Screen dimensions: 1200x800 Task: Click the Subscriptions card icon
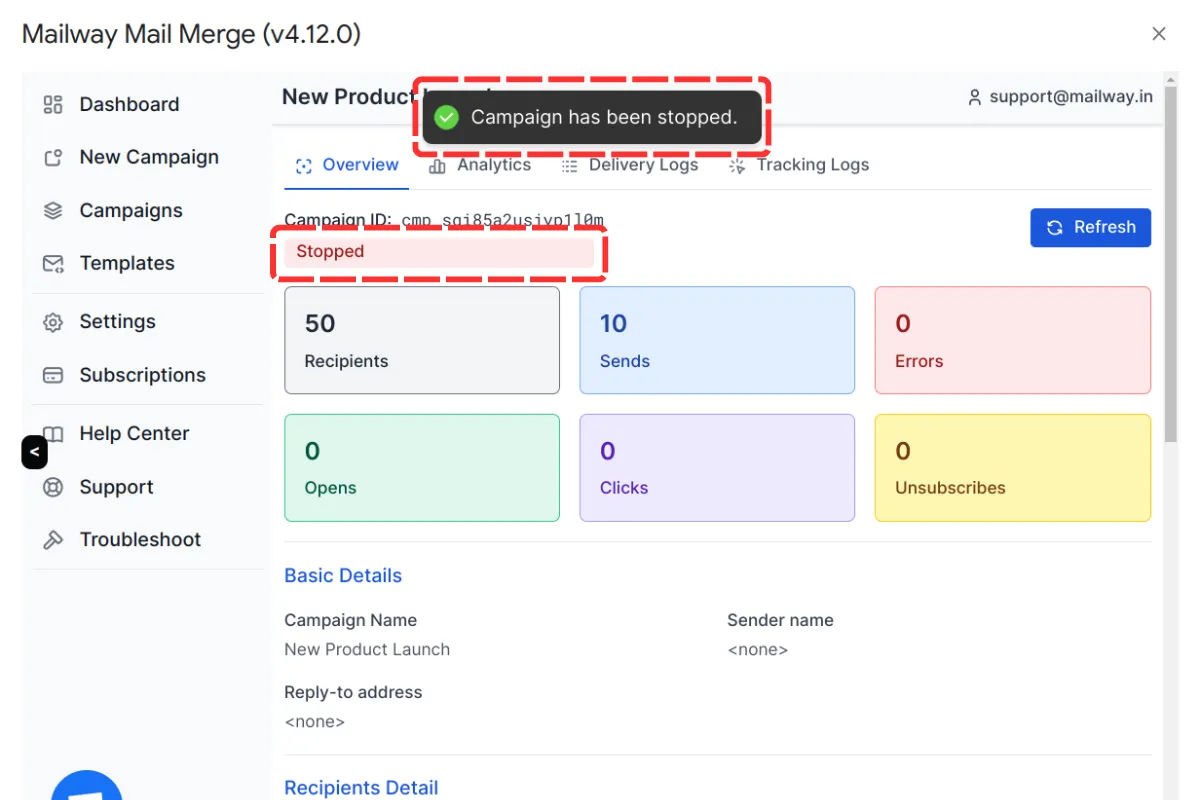53,376
